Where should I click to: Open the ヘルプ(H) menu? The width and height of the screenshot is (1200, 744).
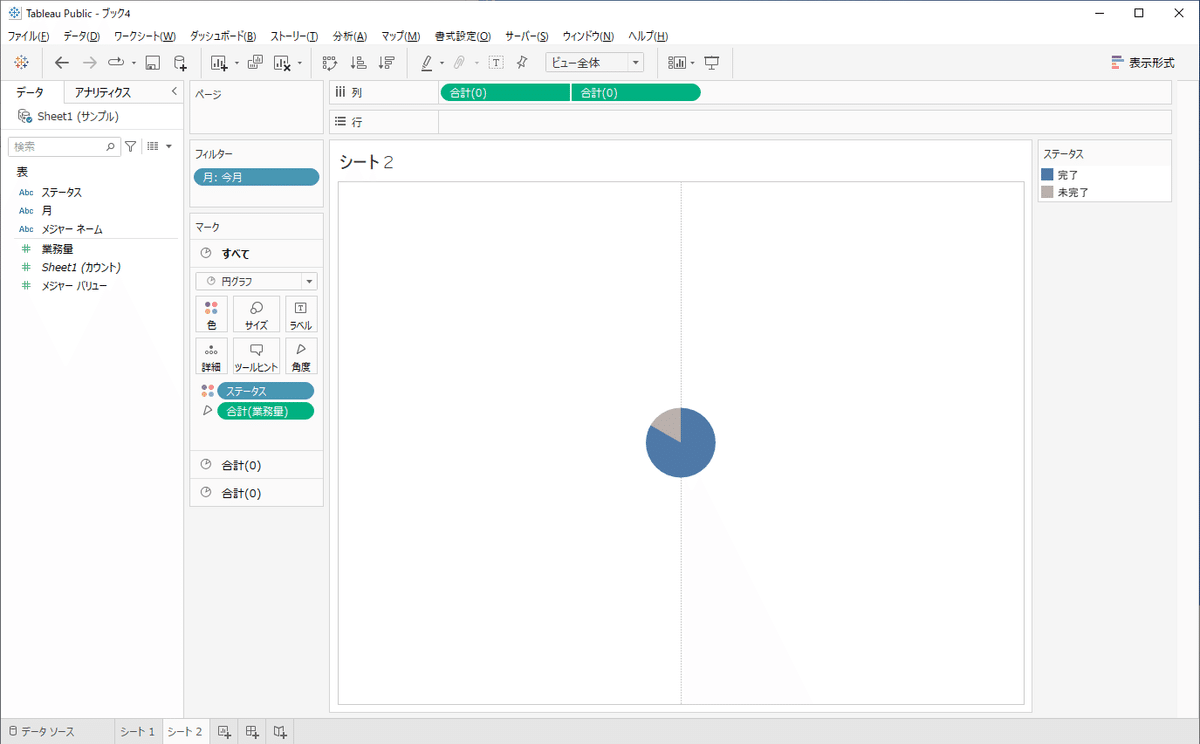click(x=648, y=36)
